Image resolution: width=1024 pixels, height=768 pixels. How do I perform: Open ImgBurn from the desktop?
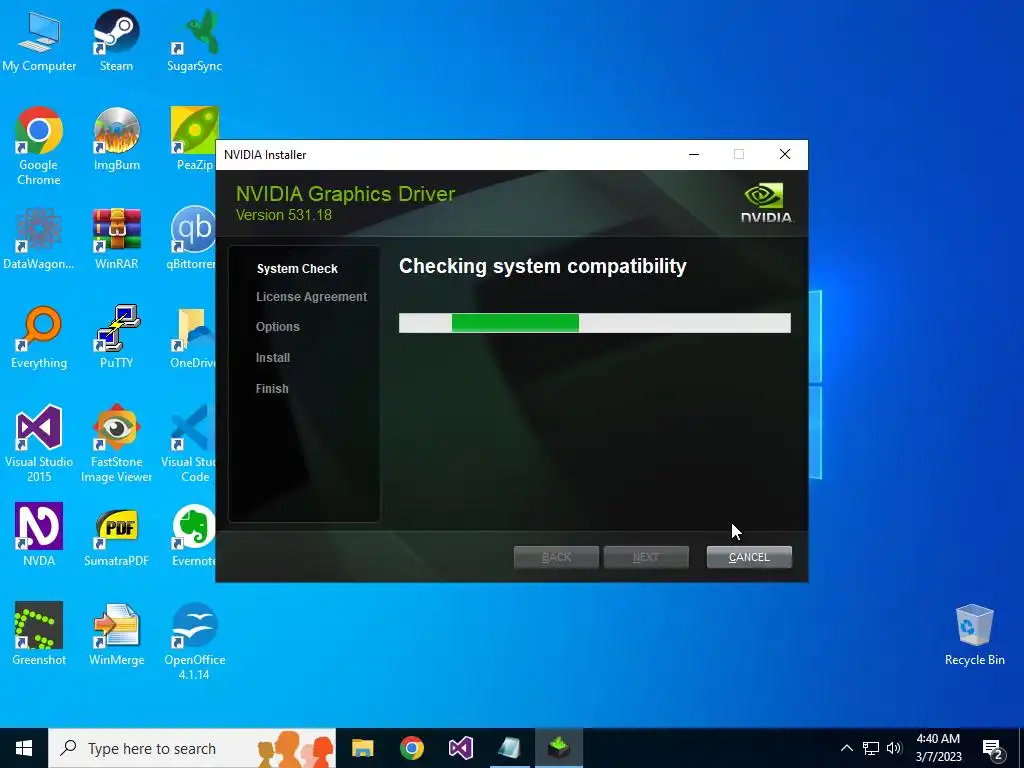point(116,138)
